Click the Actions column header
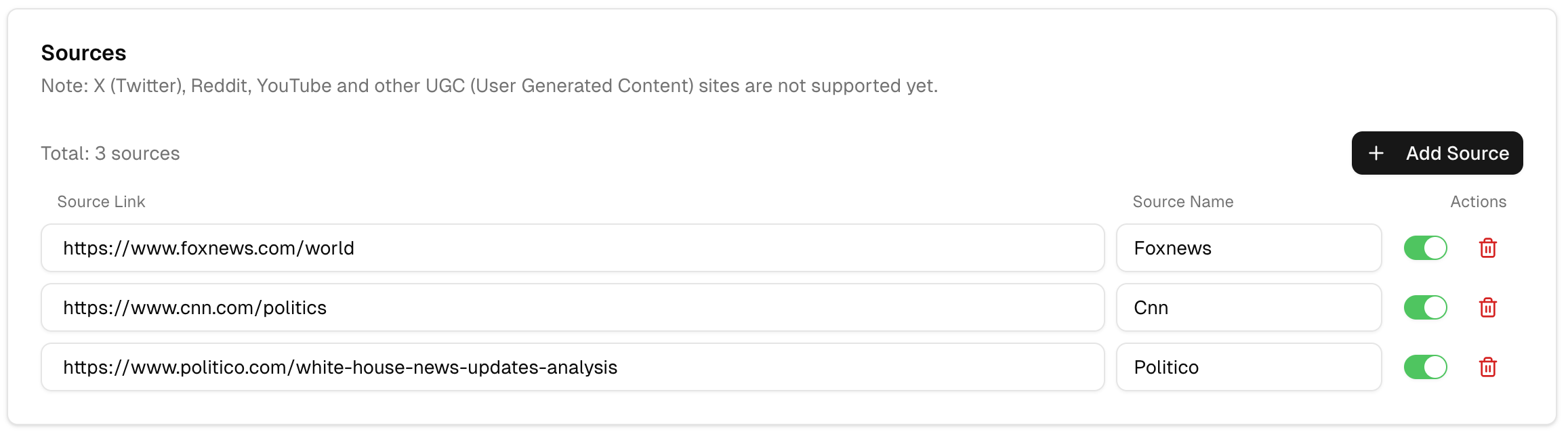The width and height of the screenshot is (1568, 436). click(1479, 201)
